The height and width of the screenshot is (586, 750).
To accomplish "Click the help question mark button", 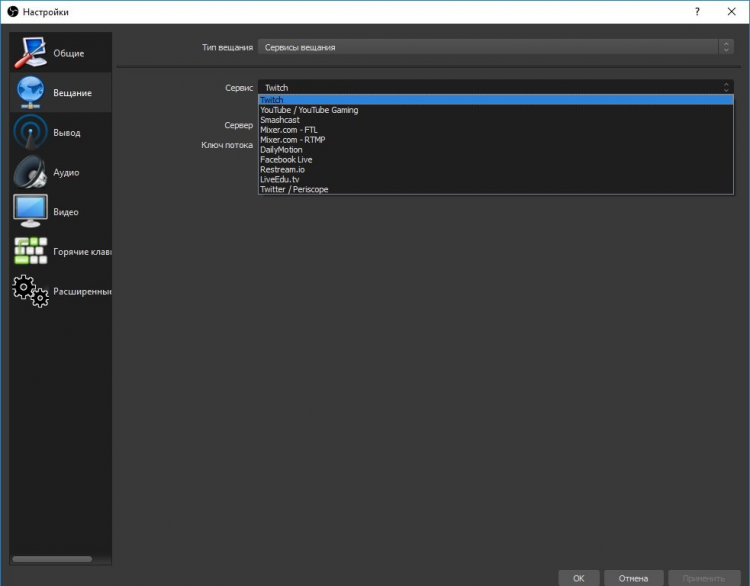I will 697,11.
